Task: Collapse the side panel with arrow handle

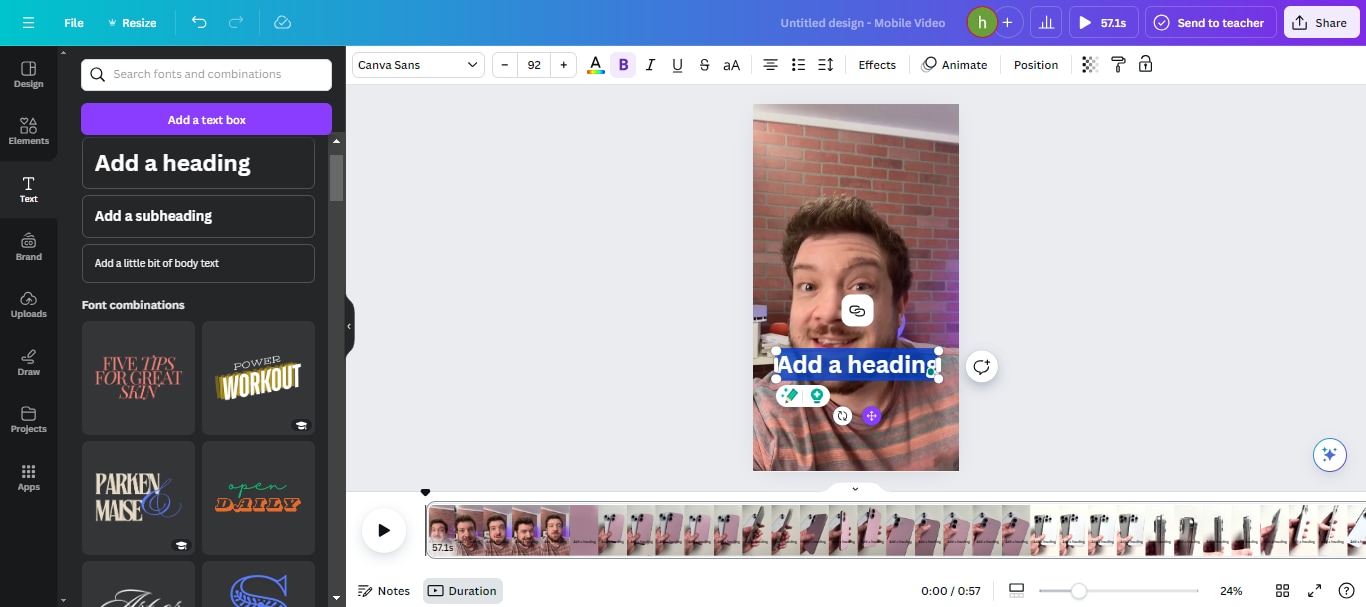Action: (349, 326)
